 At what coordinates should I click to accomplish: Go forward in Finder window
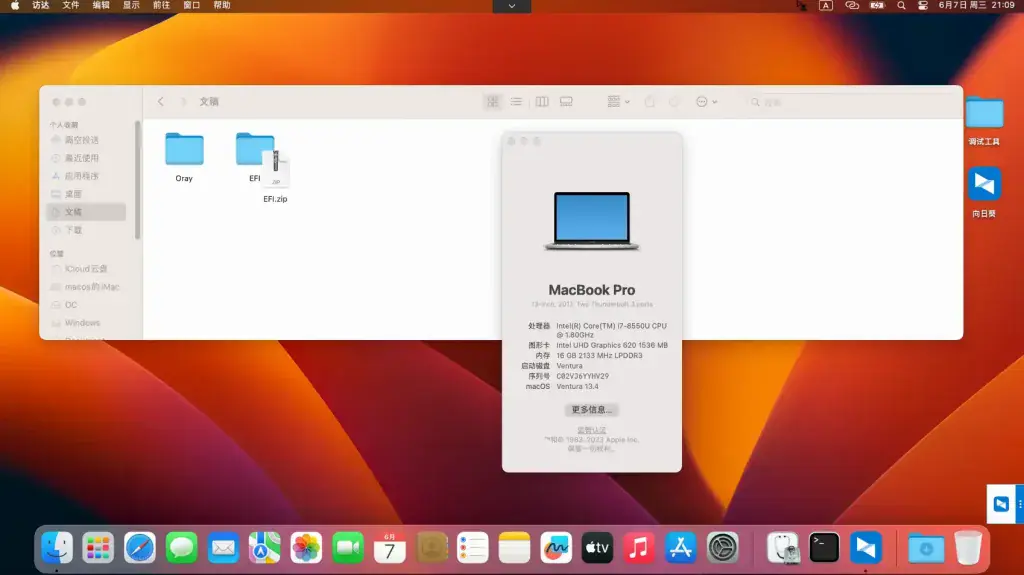coord(183,101)
